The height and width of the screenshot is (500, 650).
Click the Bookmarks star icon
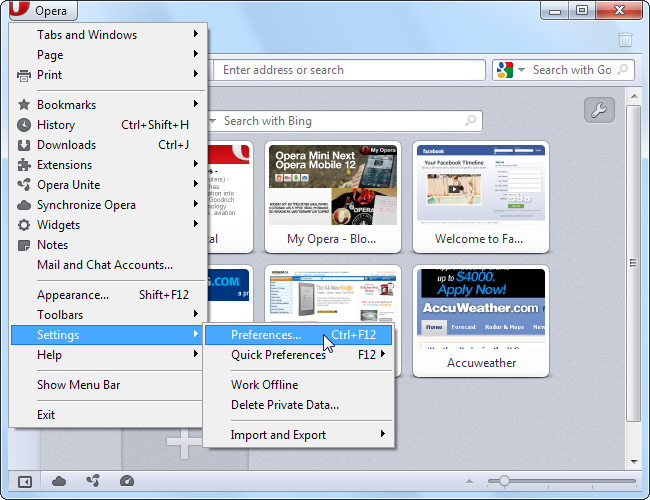(x=24, y=104)
